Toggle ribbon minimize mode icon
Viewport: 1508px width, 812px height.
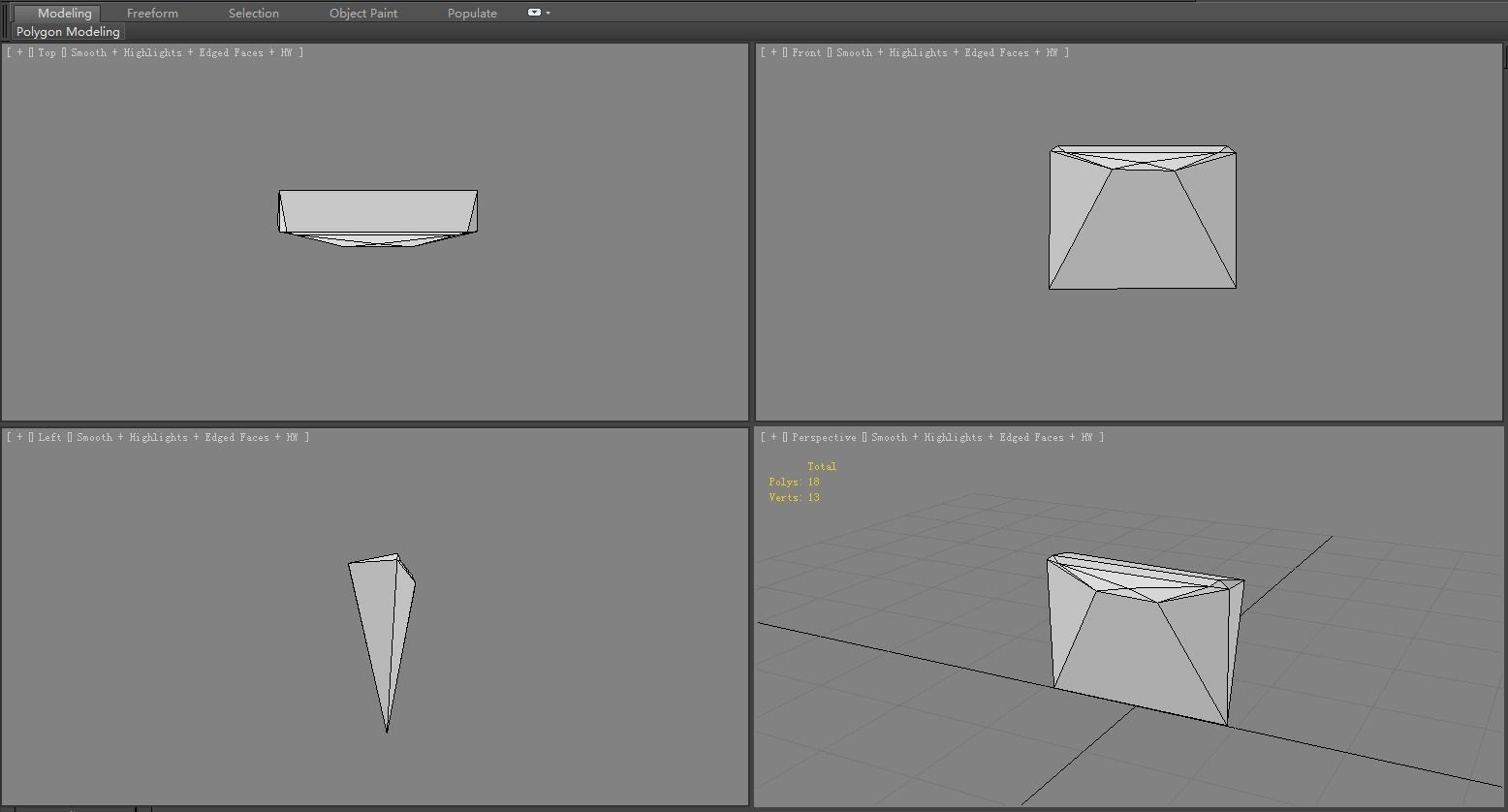click(x=534, y=13)
